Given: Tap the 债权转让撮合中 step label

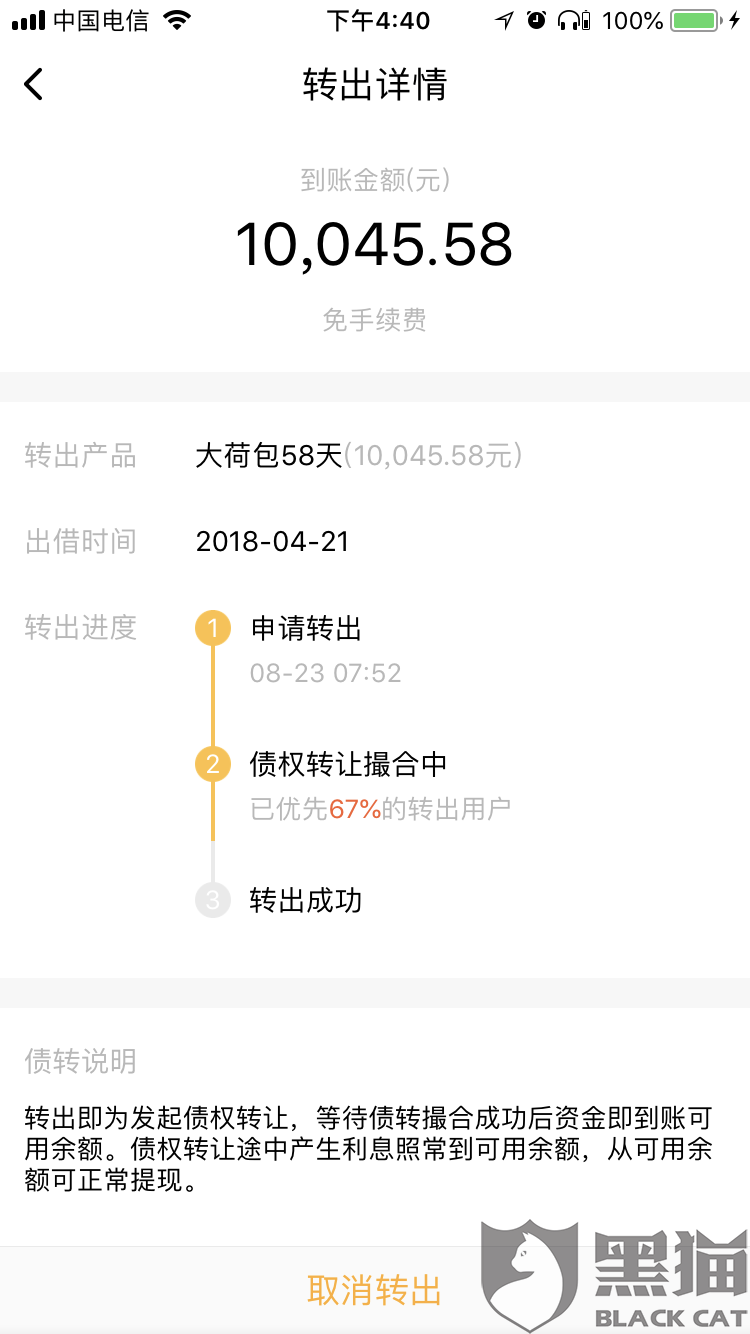Looking at the screenshot, I should (x=348, y=765).
